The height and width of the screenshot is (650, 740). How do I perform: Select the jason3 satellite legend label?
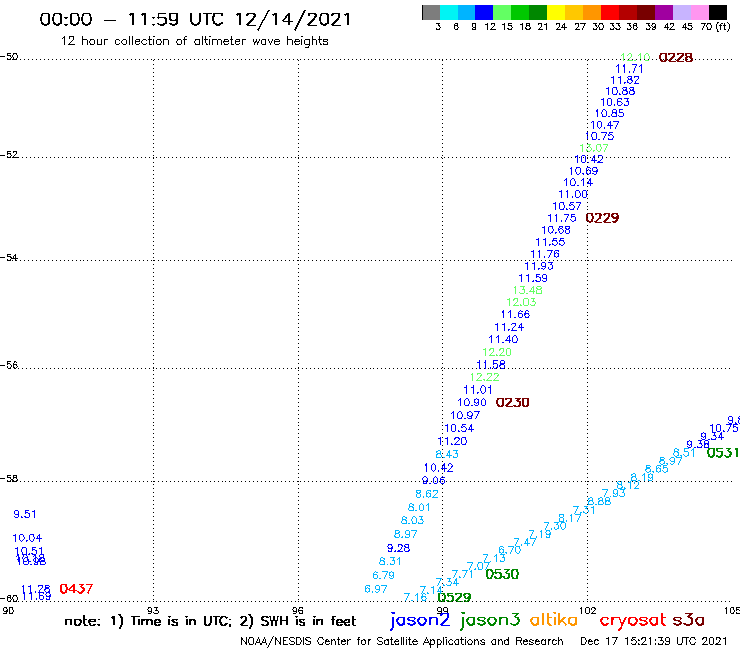point(489,620)
